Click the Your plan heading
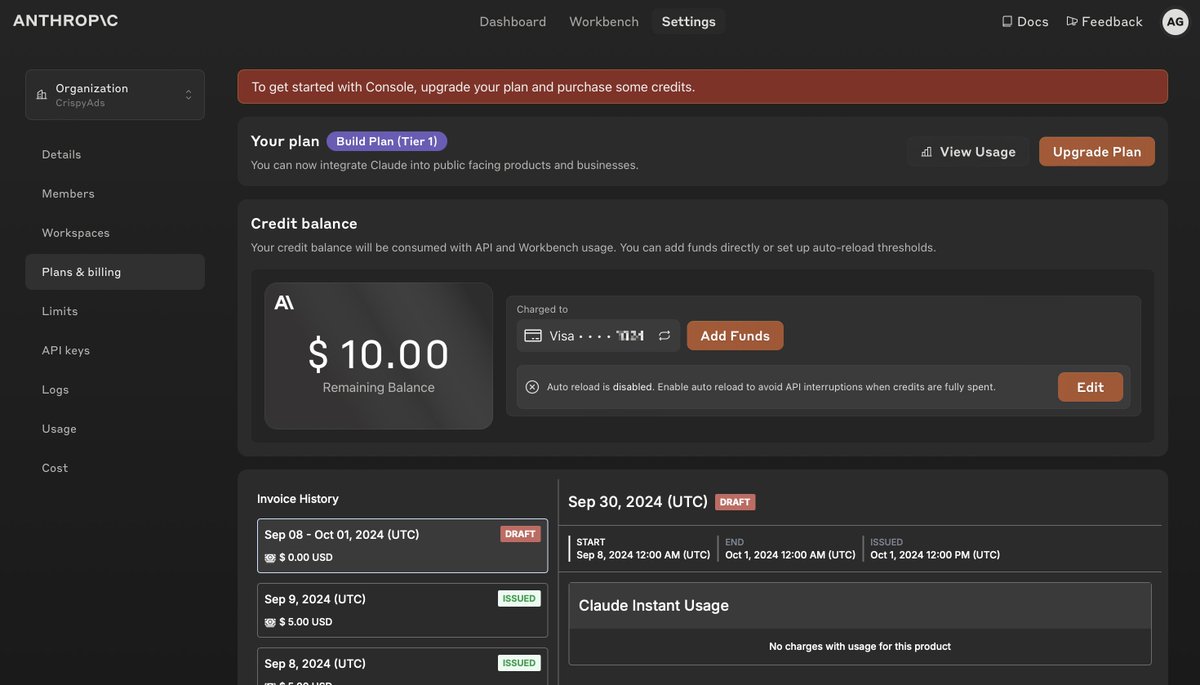The height and width of the screenshot is (685, 1200). [x=285, y=141]
